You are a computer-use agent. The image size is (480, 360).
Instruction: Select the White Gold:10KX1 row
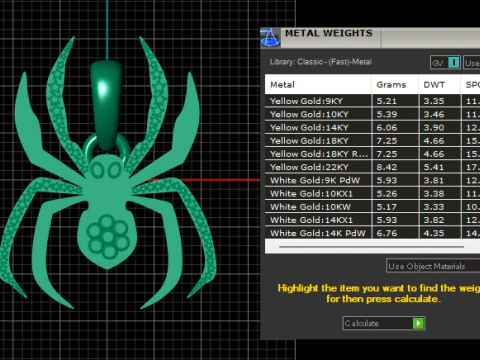point(372,194)
